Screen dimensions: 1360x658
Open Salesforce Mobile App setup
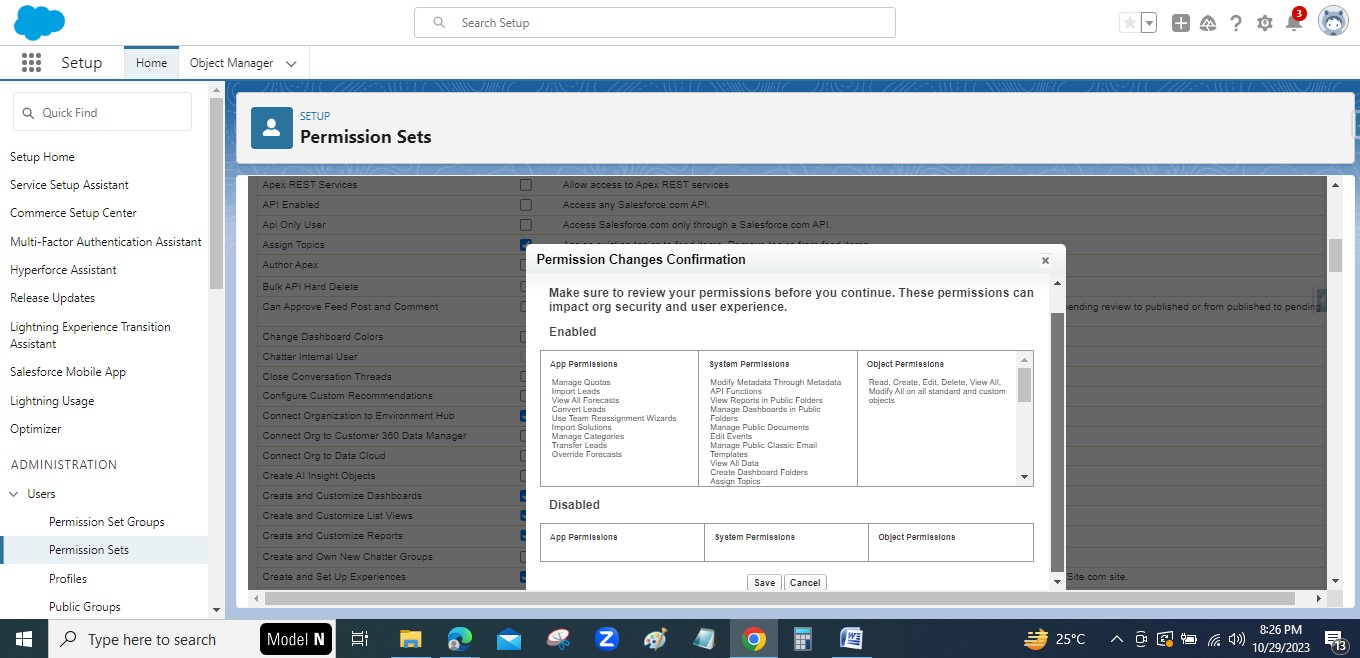(x=68, y=372)
